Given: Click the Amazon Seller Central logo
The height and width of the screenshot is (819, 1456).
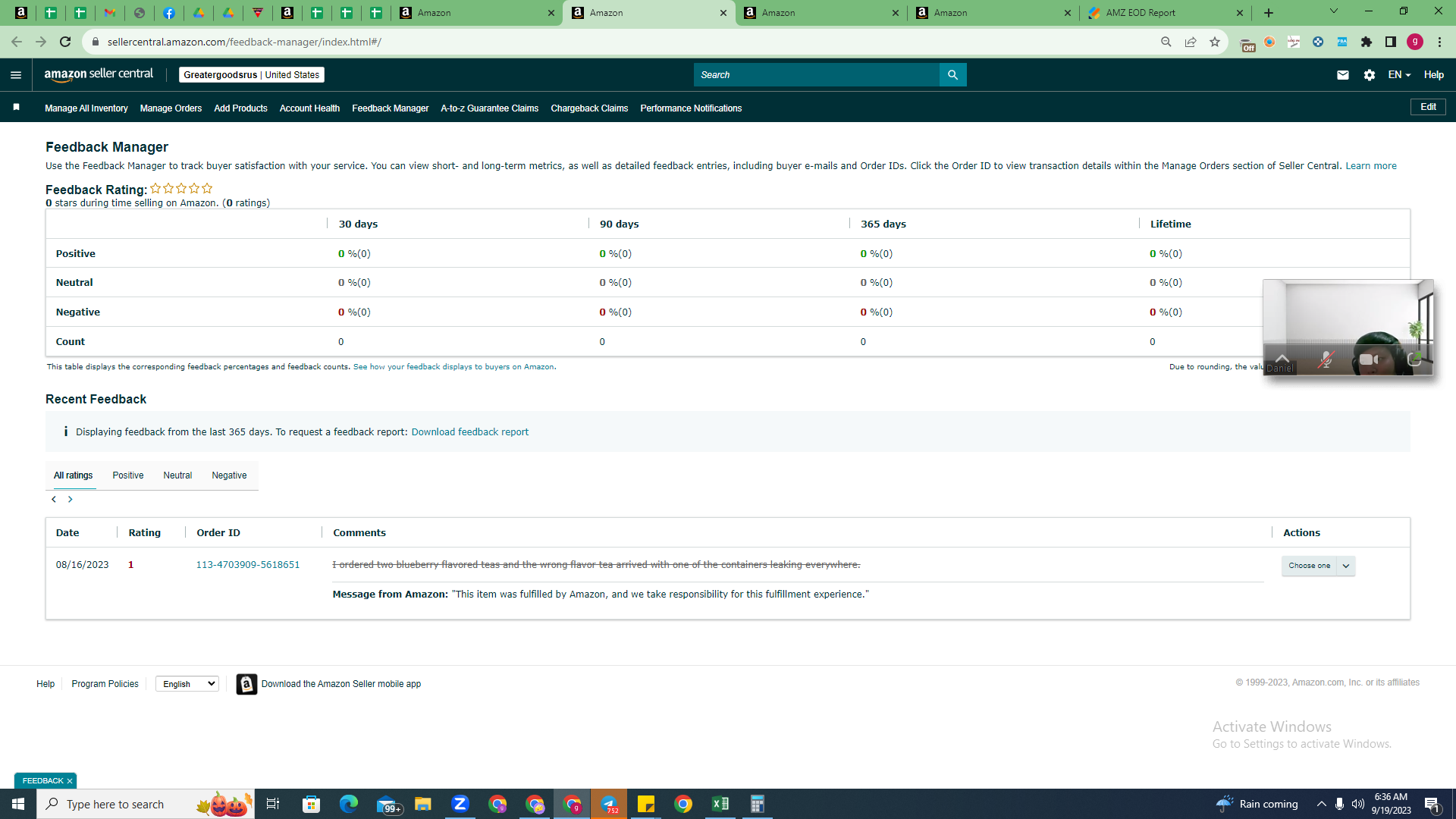Looking at the screenshot, I should [x=99, y=74].
